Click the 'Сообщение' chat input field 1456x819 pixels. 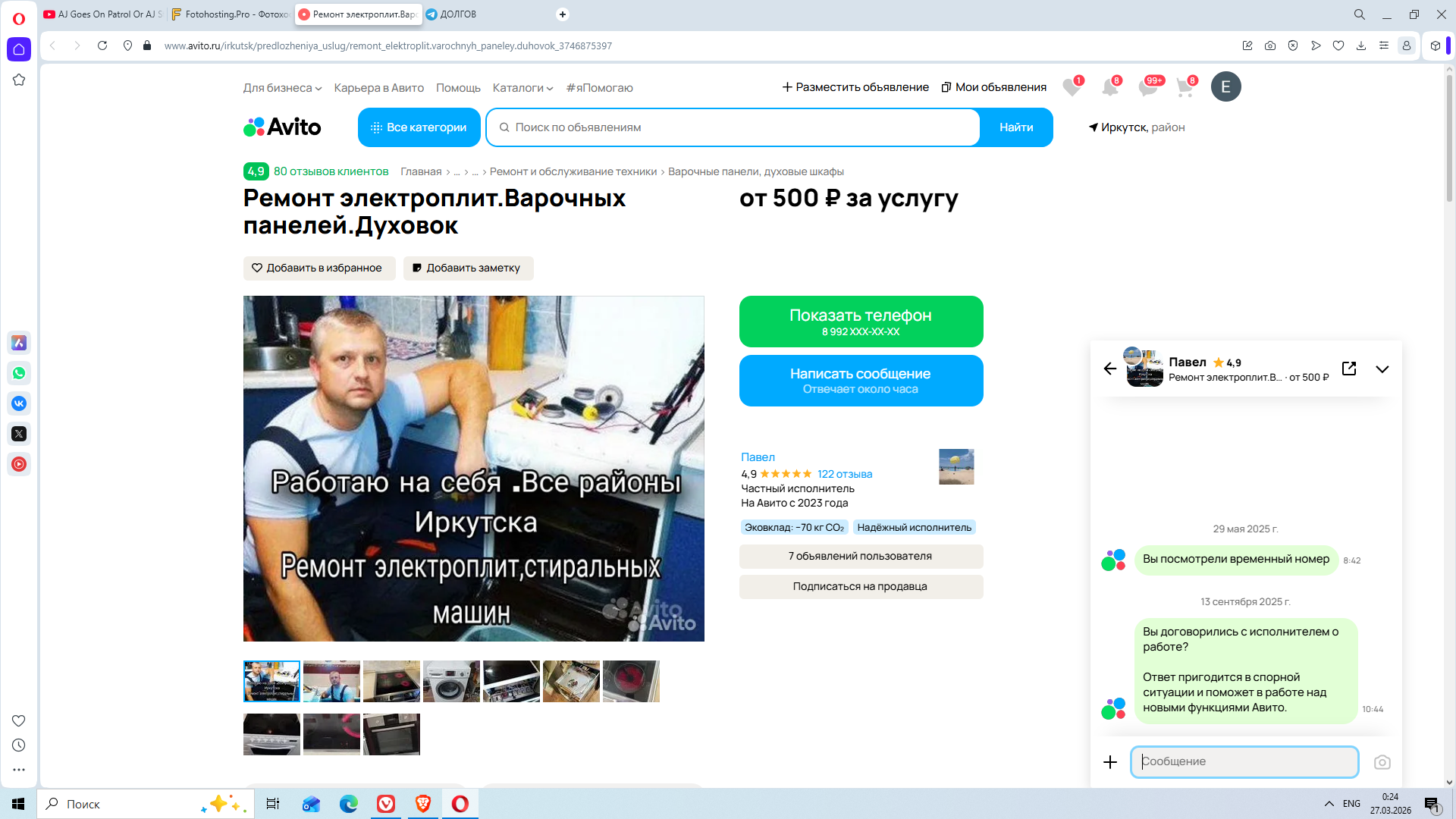[x=1244, y=762]
